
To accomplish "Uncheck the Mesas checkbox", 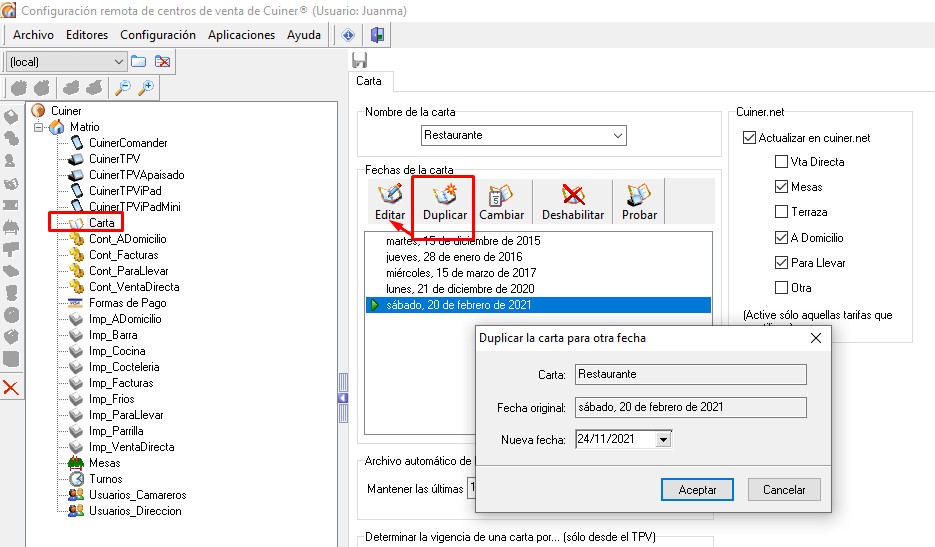I will (x=781, y=187).
